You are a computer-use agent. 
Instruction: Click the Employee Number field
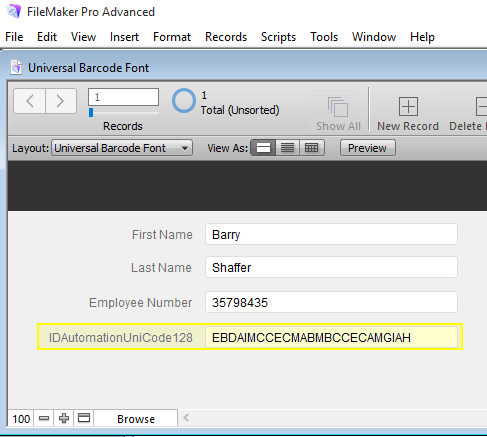point(331,302)
